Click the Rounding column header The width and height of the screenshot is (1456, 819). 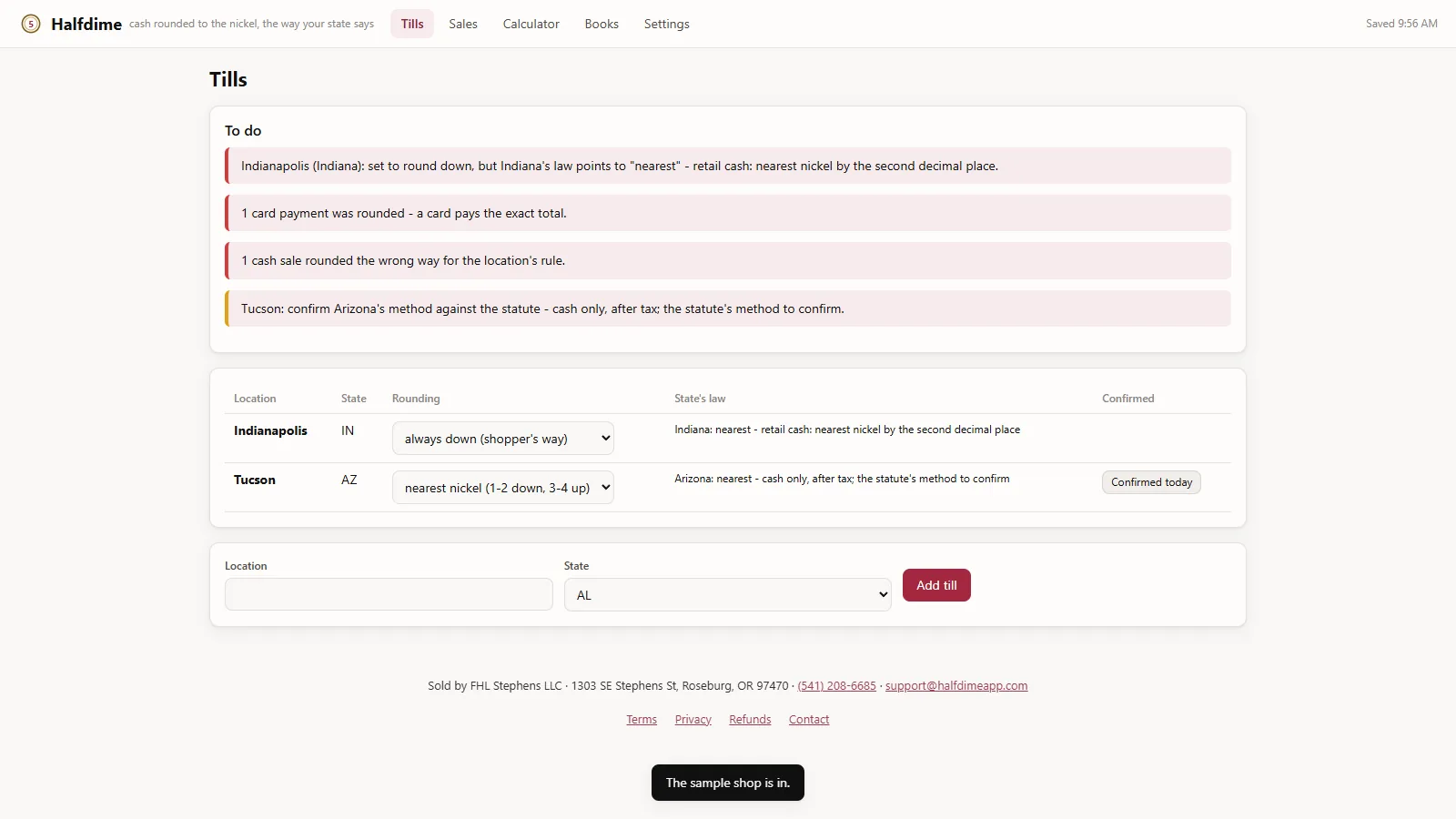[416, 399]
